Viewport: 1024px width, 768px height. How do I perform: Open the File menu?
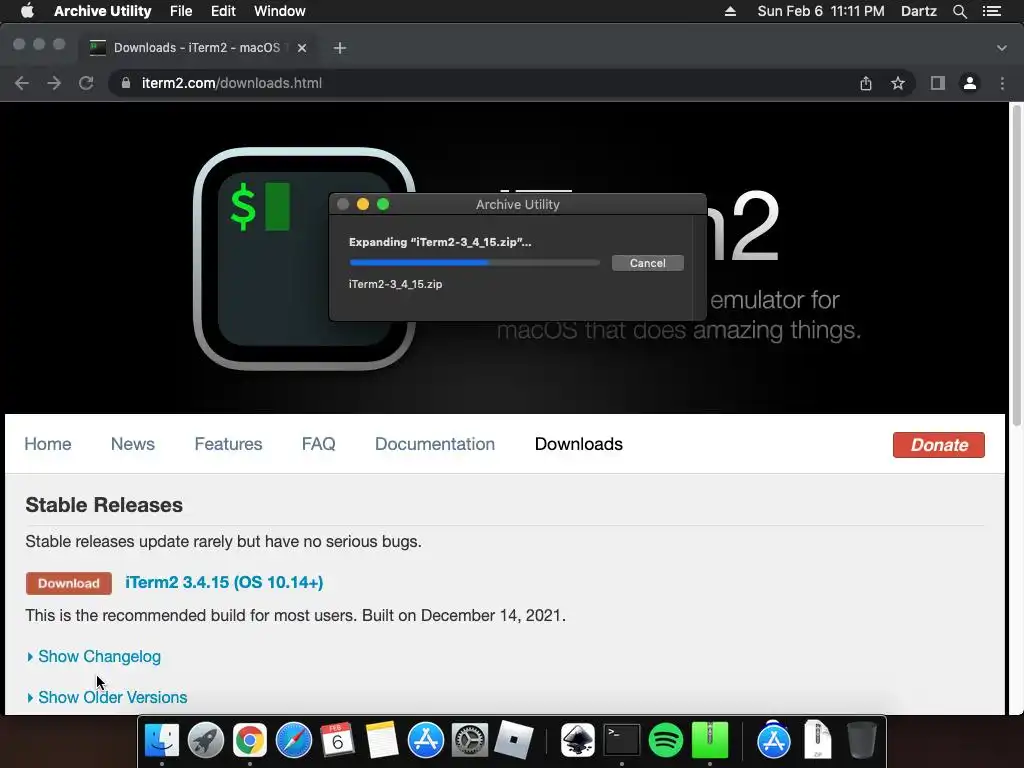point(181,11)
